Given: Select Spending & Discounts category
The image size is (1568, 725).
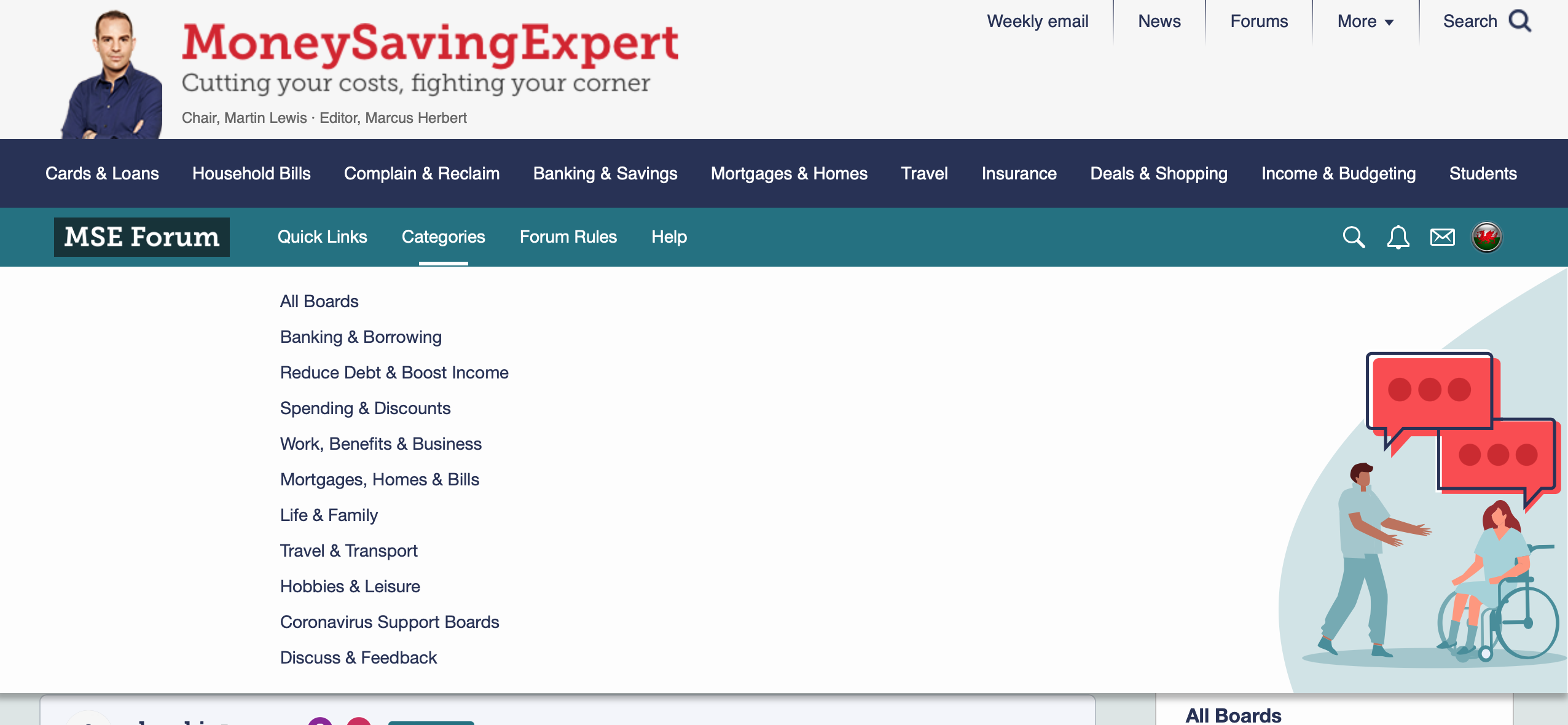Looking at the screenshot, I should [366, 409].
